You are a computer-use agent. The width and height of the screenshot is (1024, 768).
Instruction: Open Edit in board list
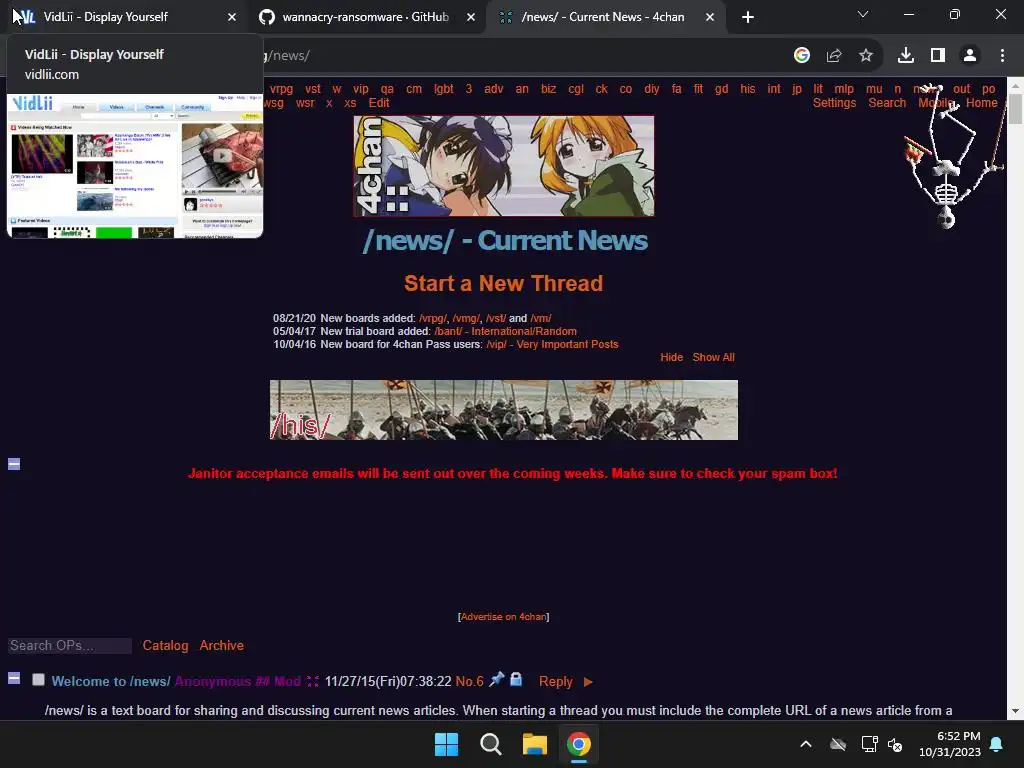tap(379, 103)
